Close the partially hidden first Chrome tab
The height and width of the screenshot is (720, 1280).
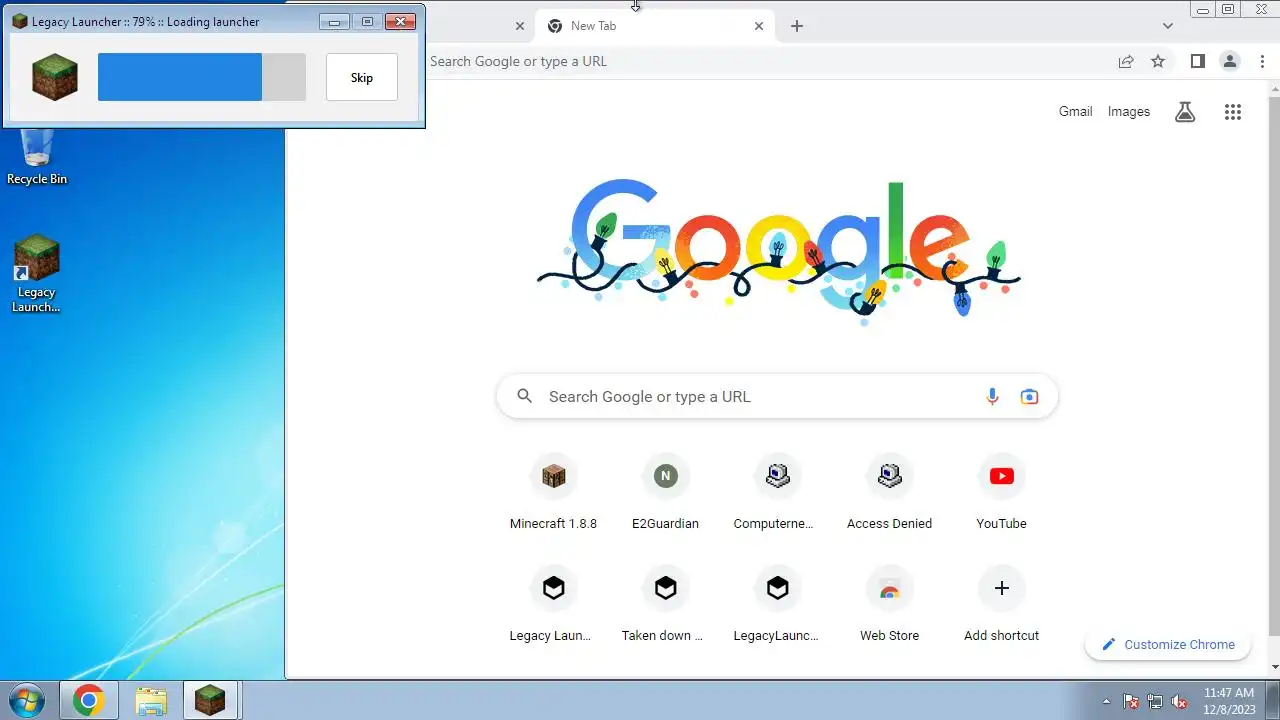click(x=519, y=26)
